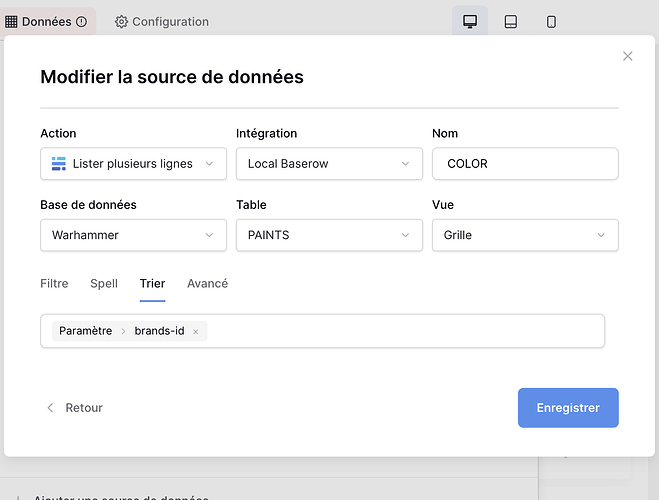Switch to the Filtre tab

pyautogui.click(x=54, y=284)
